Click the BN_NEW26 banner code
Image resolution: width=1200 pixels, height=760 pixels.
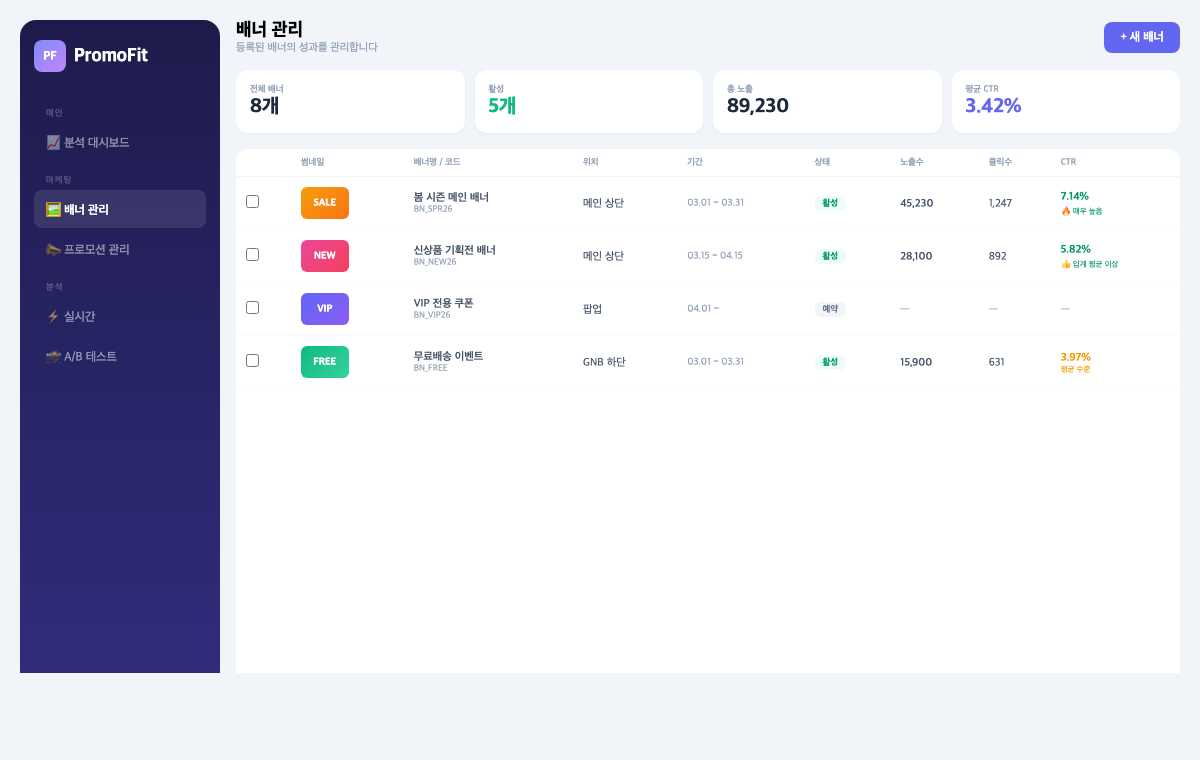(x=435, y=262)
